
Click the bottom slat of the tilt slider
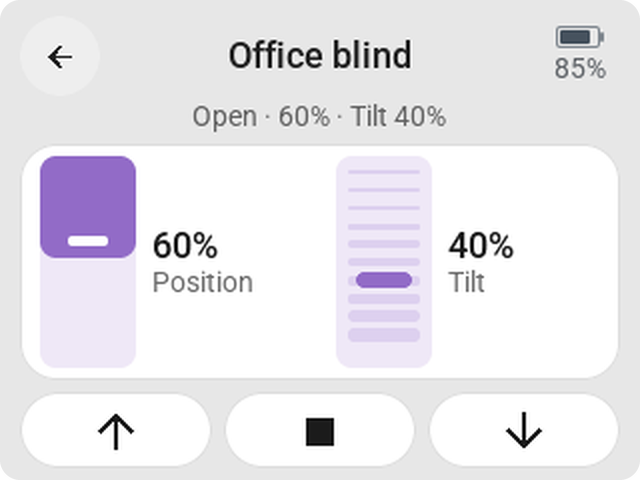pyautogui.click(x=384, y=335)
